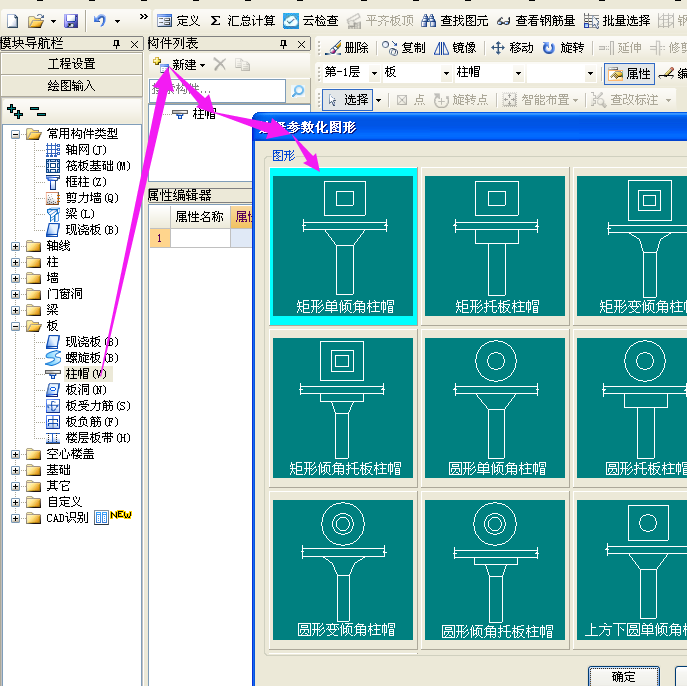Click the Undo arrow icon
This screenshot has width=687, height=686.
100,21
